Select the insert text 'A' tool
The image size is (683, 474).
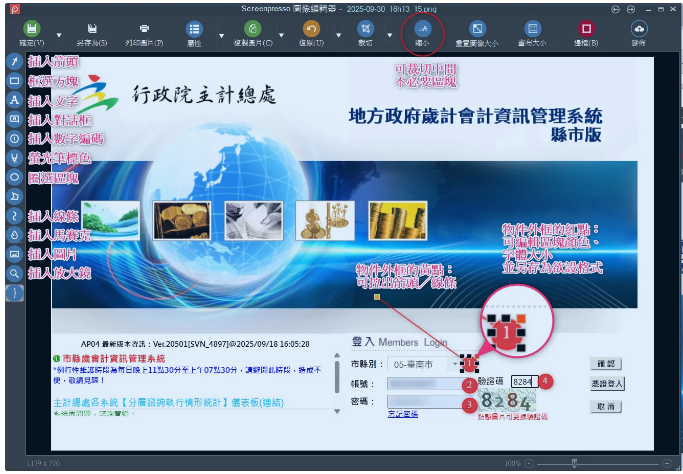tap(14, 100)
